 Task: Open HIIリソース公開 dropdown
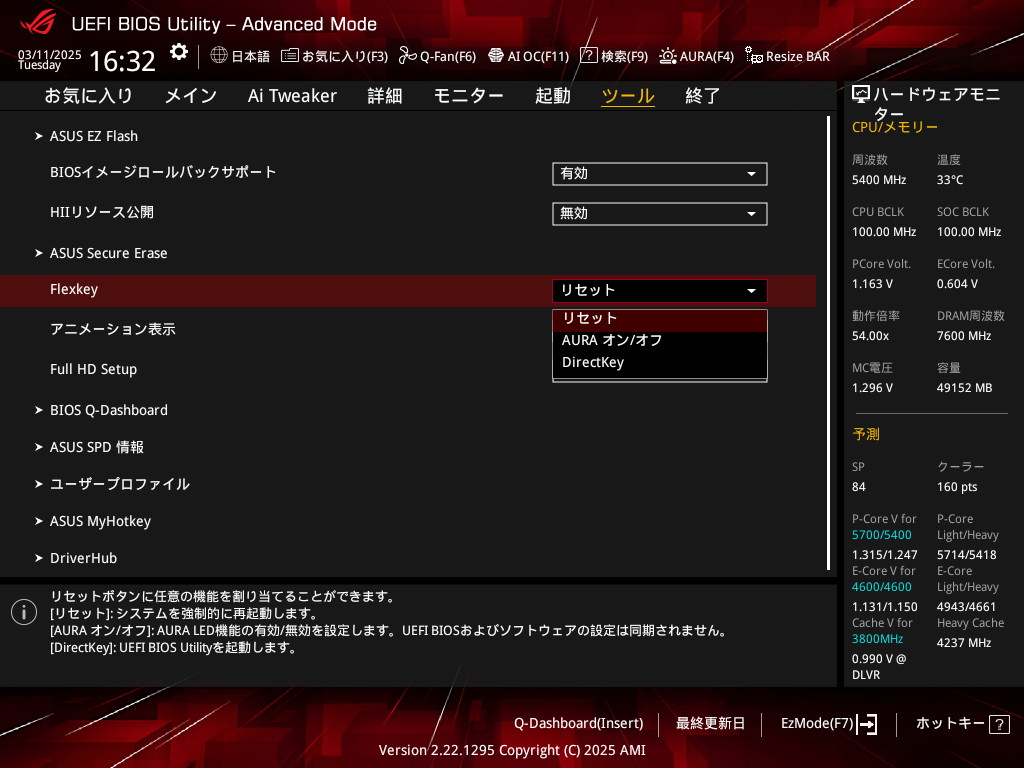click(660, 214)
